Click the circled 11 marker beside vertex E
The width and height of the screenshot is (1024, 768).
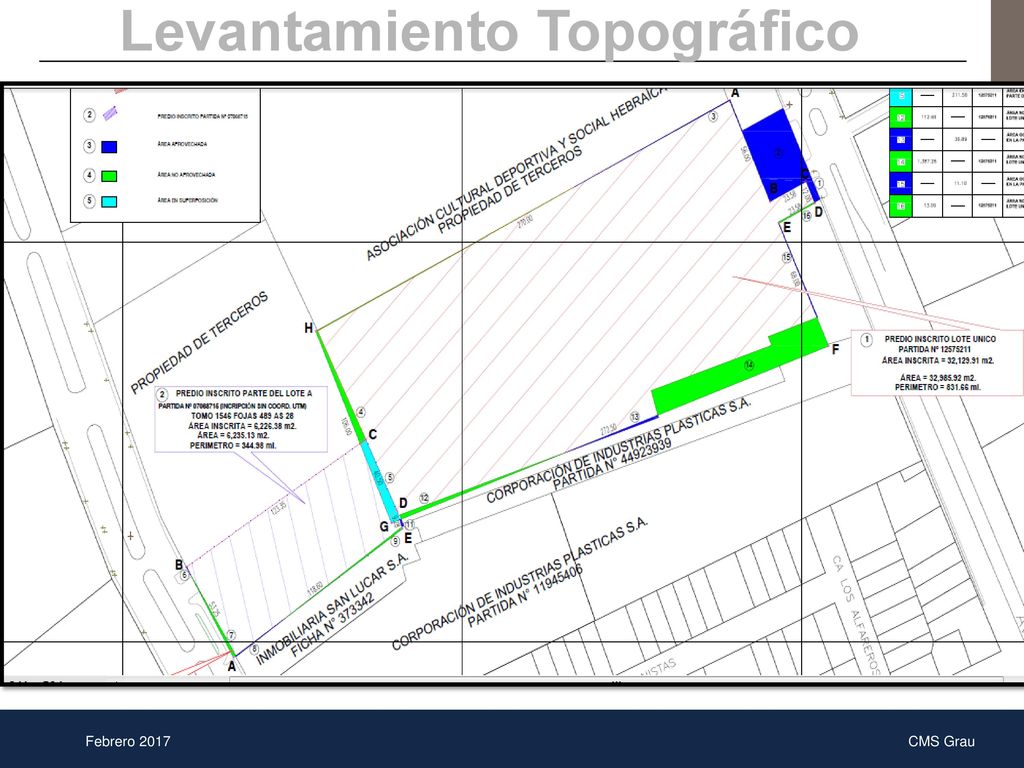click(409, 524)
